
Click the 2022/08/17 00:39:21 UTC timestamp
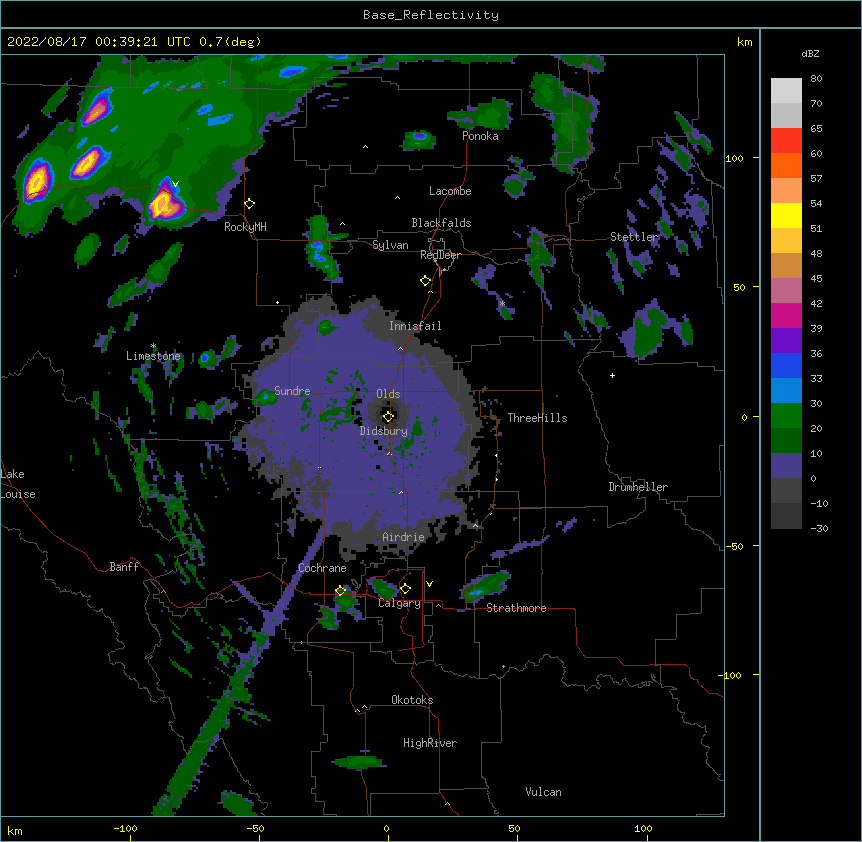(x=98, y=42)
